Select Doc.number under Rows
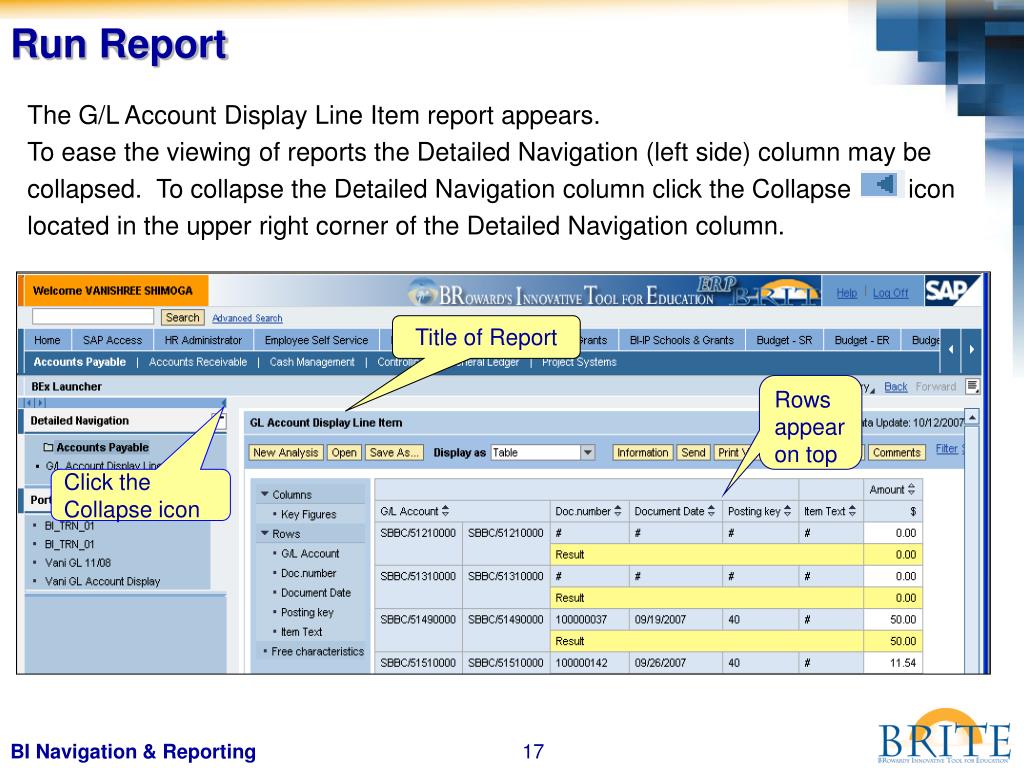1024x768 pixels. [x=308, y=573]
